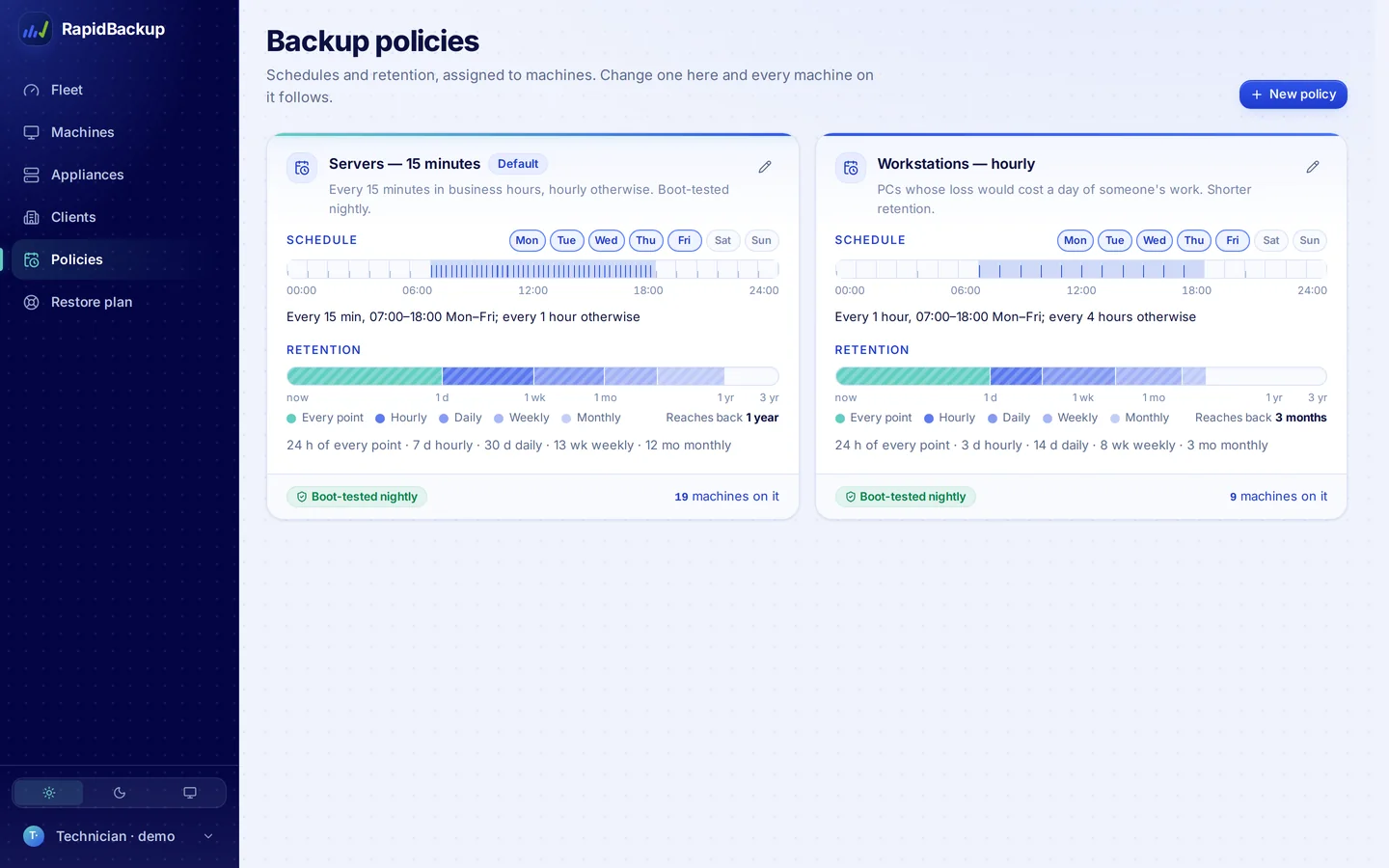Image resolution: width=1389 pixels, height=868 pixels.
Task: Click the Backup policies page heading
Action: (x=372, y=41)
